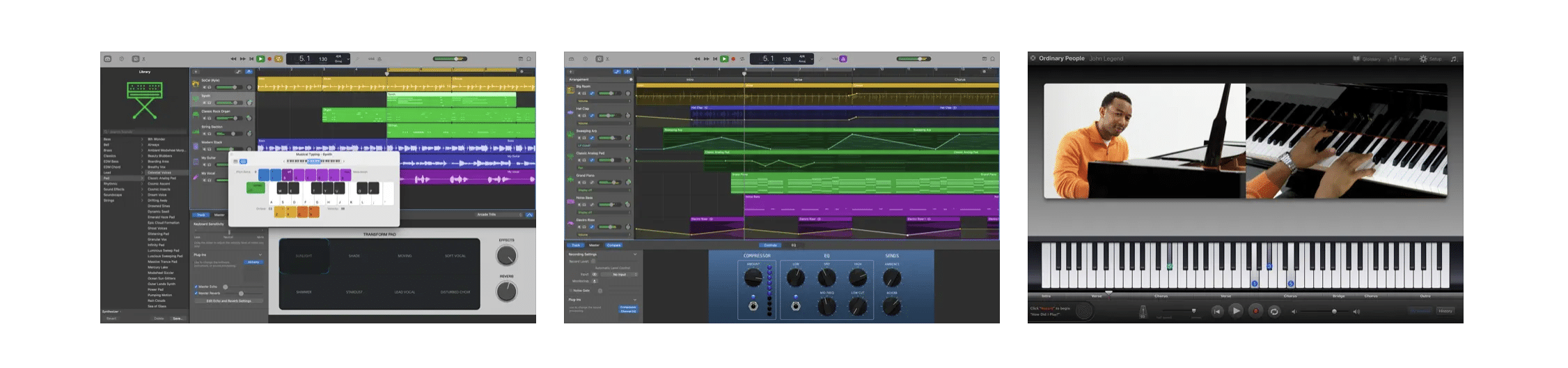Image resolution: width=1568 pixels, height=368 pixels.
Task: Toggle the Master Reverb checkbox
Action: [x=196, y=293]
